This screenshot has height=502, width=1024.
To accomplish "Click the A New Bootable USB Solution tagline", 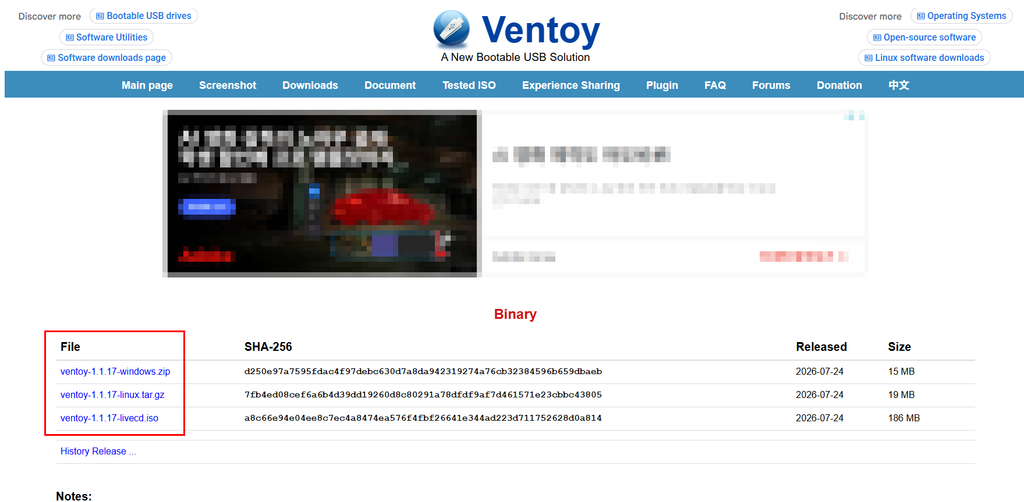I will [515, 57].
